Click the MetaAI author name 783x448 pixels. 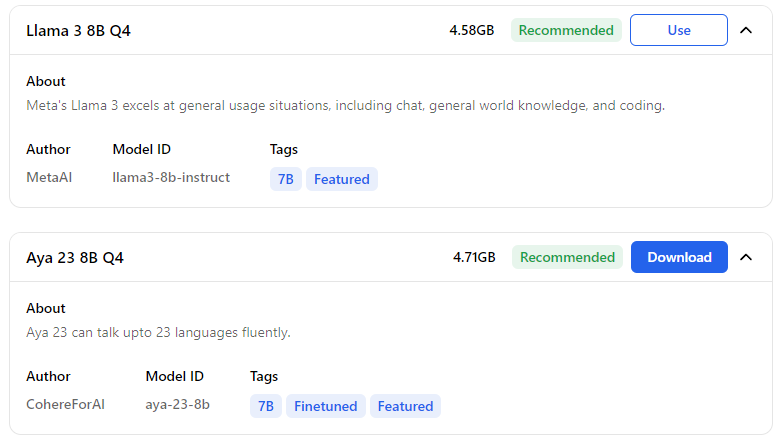pyautogui.click(x=49, y=177)
